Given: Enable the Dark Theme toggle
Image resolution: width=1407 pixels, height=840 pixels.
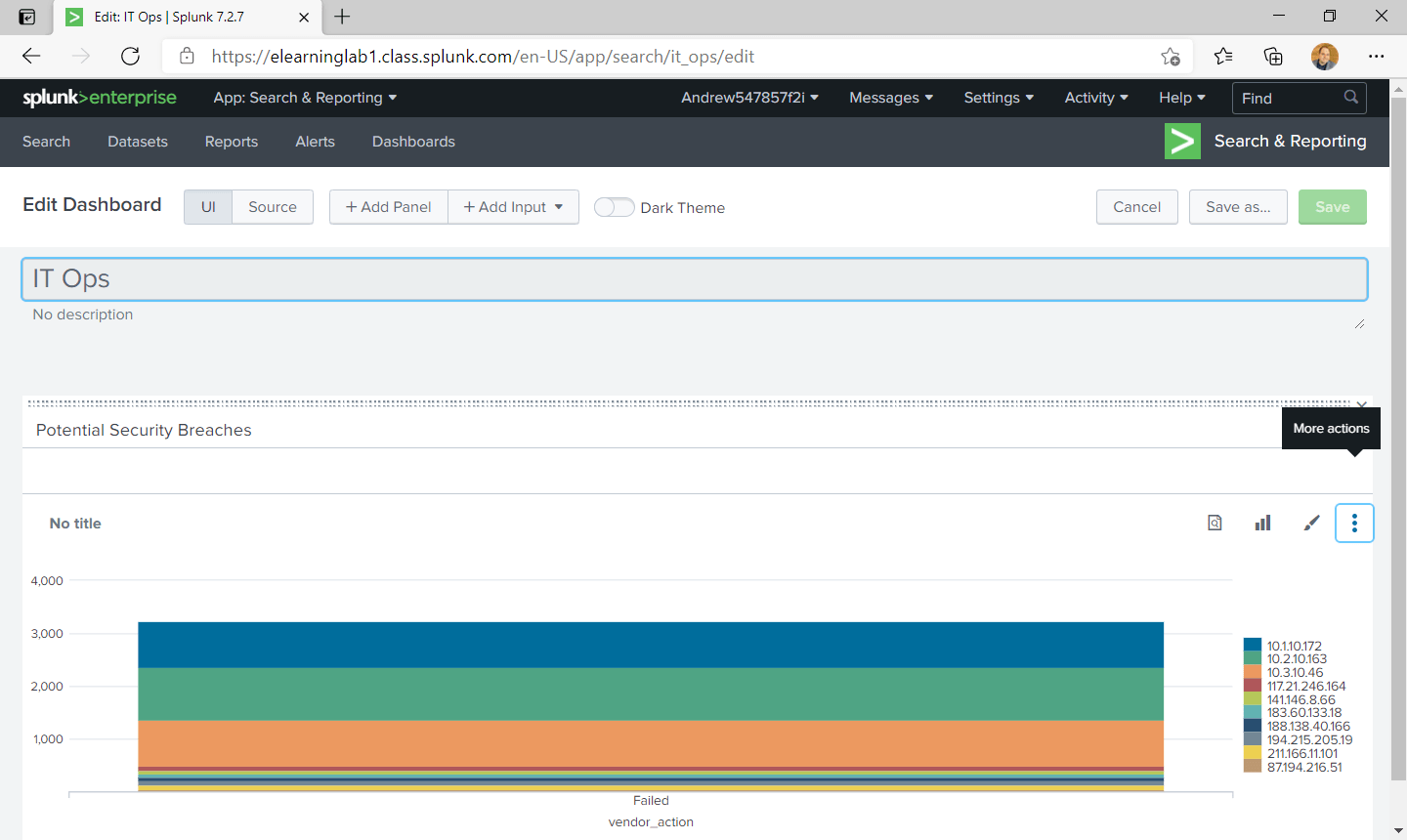Looking at the screenshot, I should point(615,207).
